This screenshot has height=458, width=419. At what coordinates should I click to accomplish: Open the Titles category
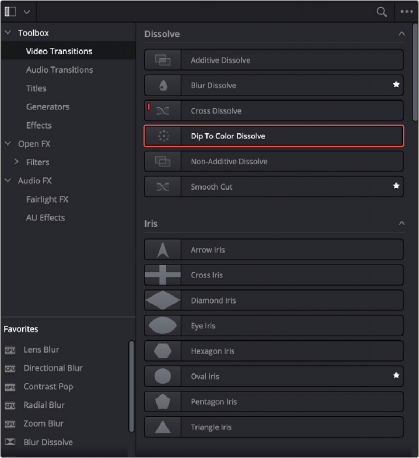click(36, 88)
